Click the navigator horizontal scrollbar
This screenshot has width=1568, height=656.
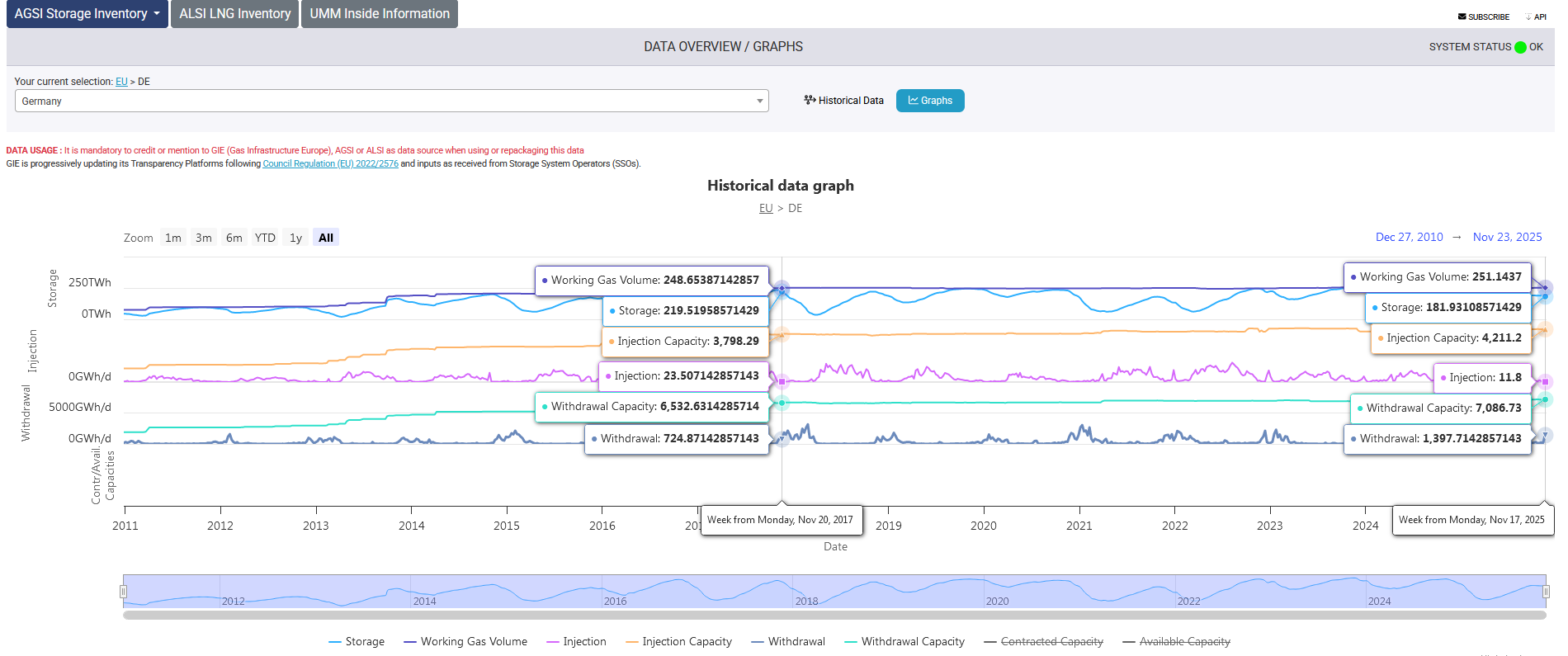tap(834, 615)
